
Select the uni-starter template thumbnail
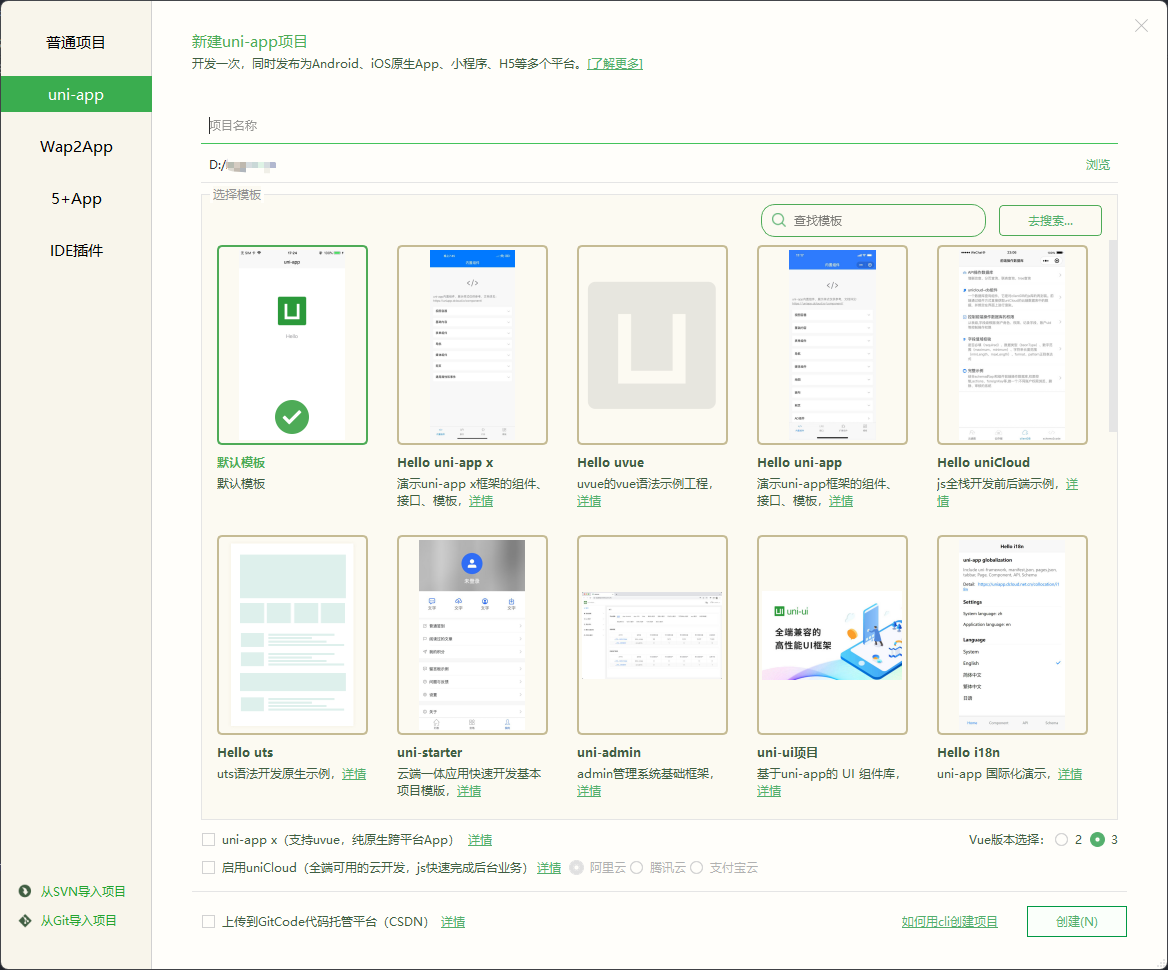click(472, 635)
